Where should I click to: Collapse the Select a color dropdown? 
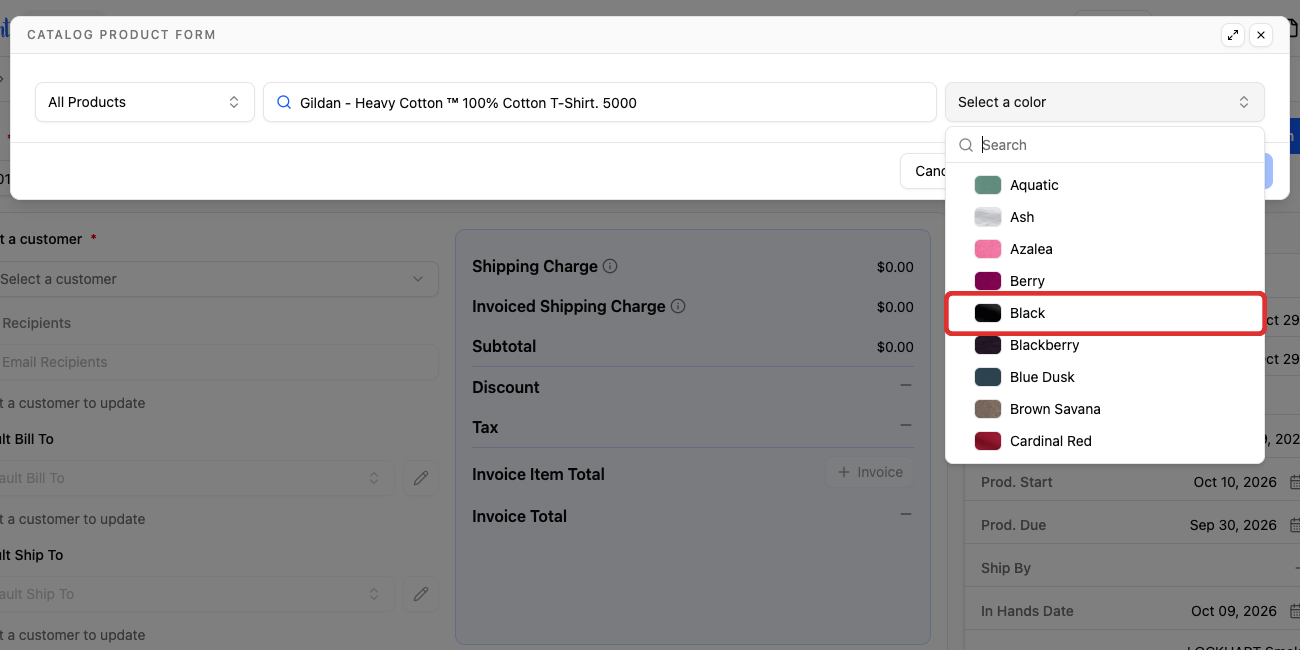1105,102
